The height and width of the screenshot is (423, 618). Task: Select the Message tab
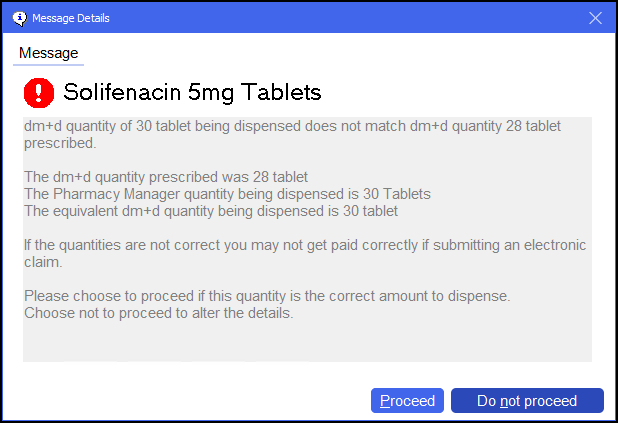48,53
